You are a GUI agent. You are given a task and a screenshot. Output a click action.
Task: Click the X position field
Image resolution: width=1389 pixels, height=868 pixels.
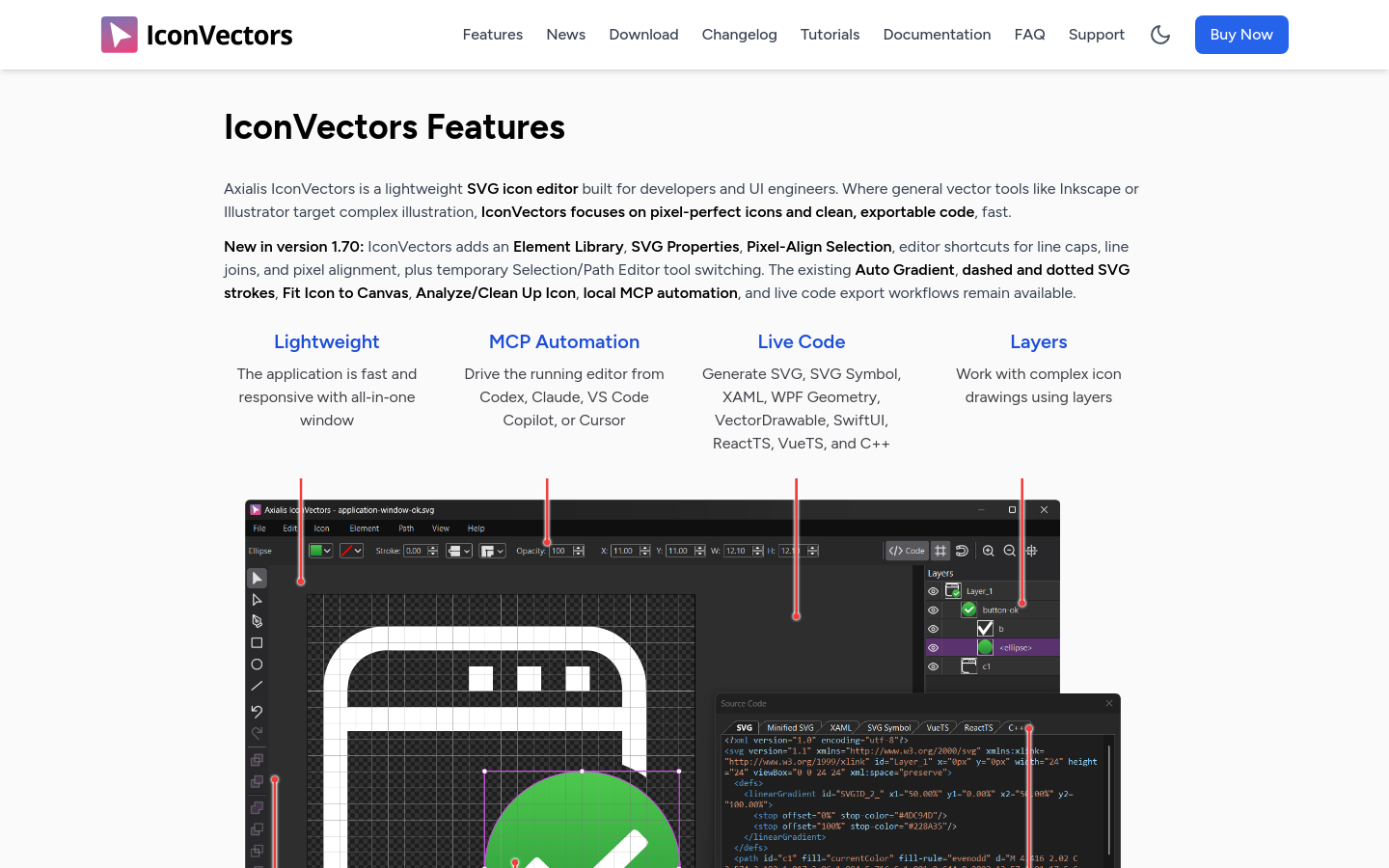pyautogui.click(x=624, y=551)
